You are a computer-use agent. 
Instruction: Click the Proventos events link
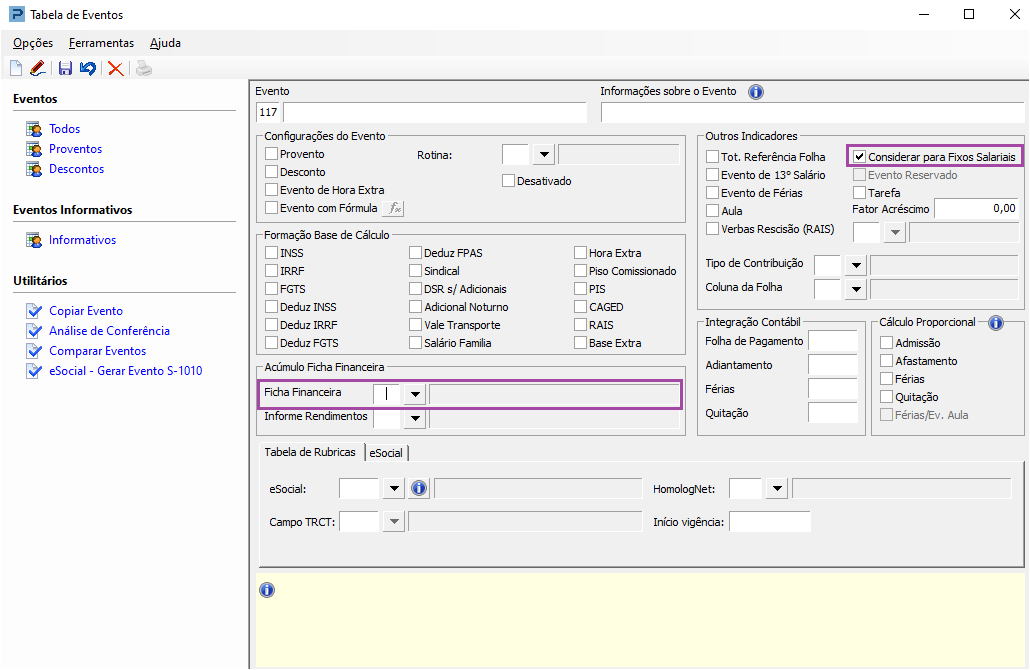76,149
